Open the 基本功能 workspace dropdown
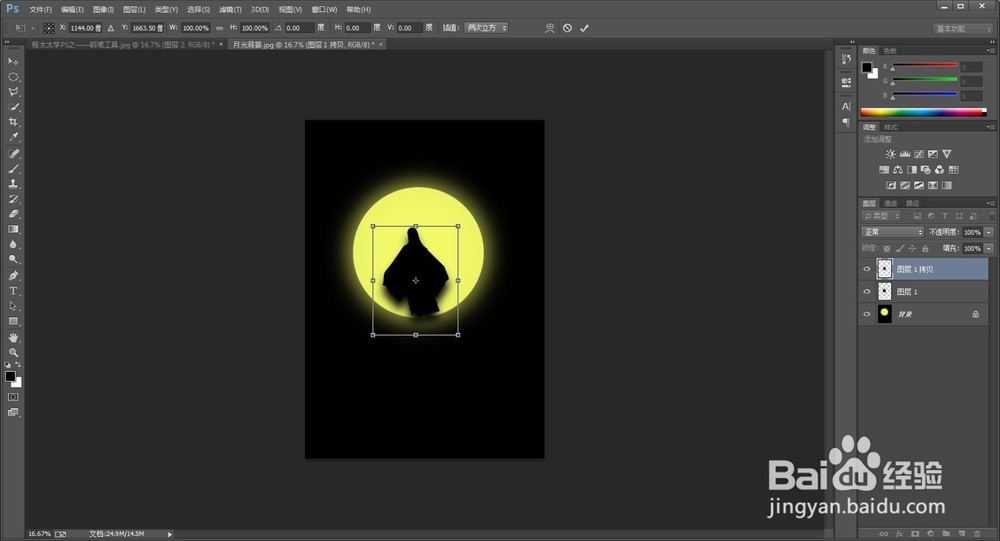 tap(964, 29)
